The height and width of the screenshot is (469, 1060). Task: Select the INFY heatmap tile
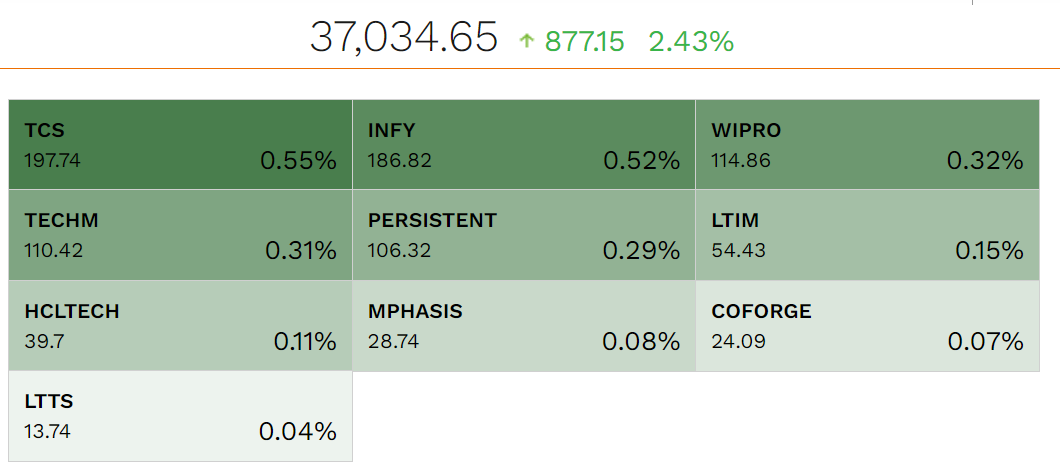tap(524, 144)
